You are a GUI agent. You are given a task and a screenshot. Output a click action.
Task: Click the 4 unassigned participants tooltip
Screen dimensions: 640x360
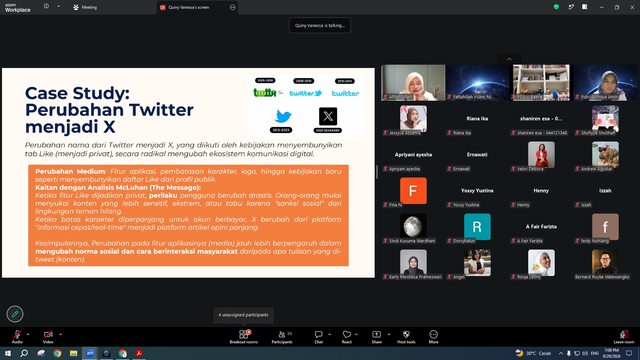(x=243, y=315)
